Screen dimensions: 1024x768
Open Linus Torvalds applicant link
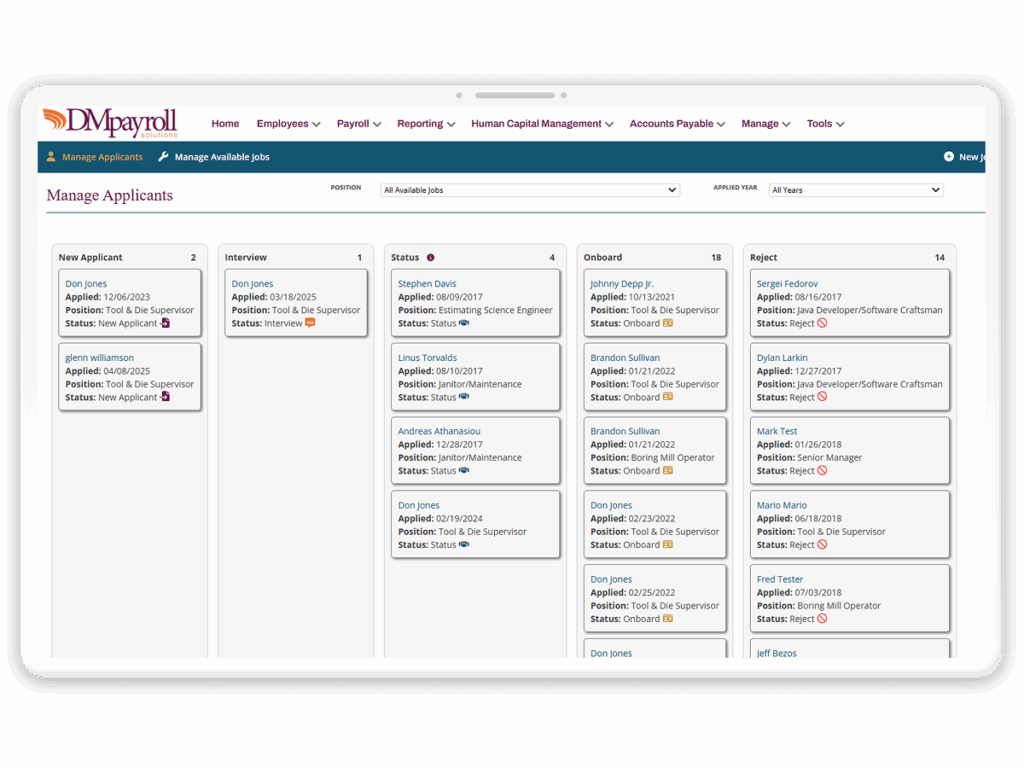427,358
